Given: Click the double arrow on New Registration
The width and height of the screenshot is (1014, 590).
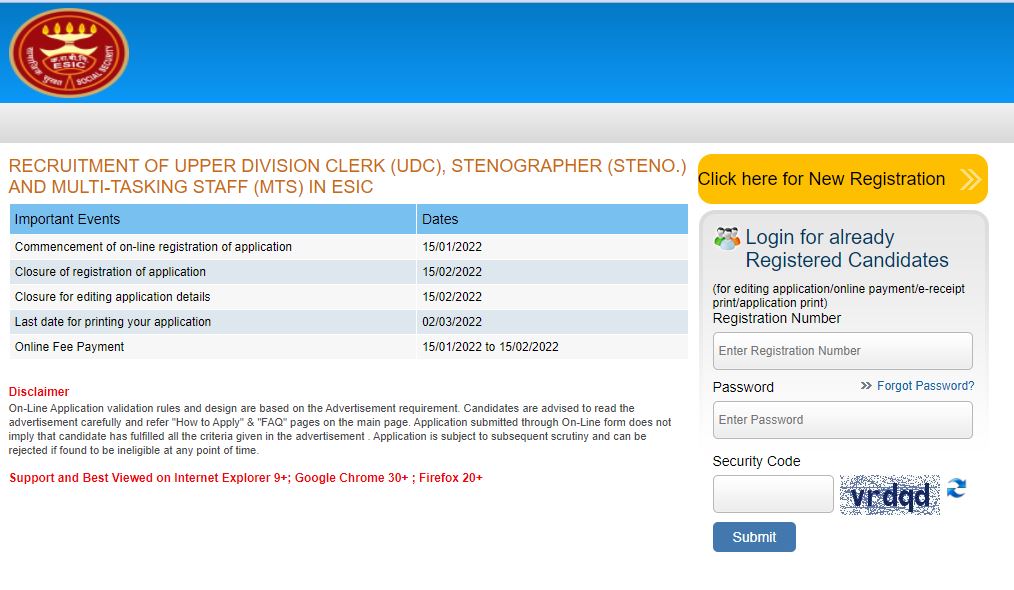Looking at the screenshot, I should (x=970, y=179).
